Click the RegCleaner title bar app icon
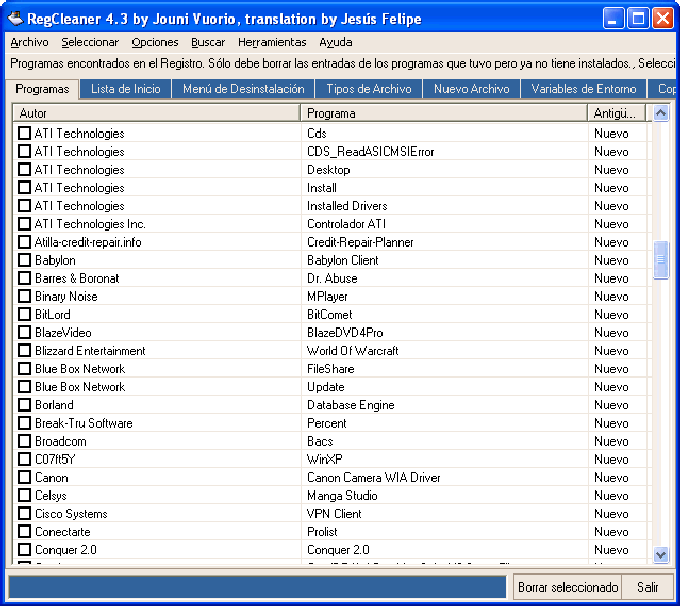 [15, 19]
